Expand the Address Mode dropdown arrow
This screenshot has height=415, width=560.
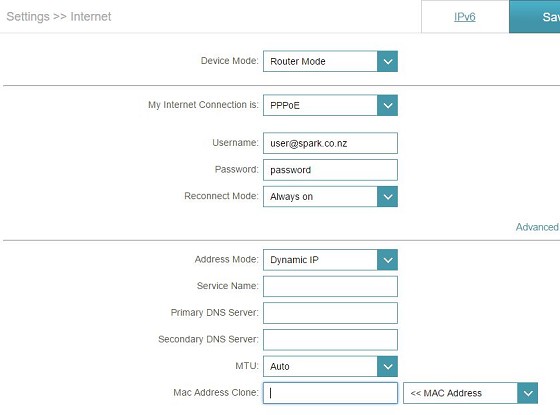click(x=388, y=260)
